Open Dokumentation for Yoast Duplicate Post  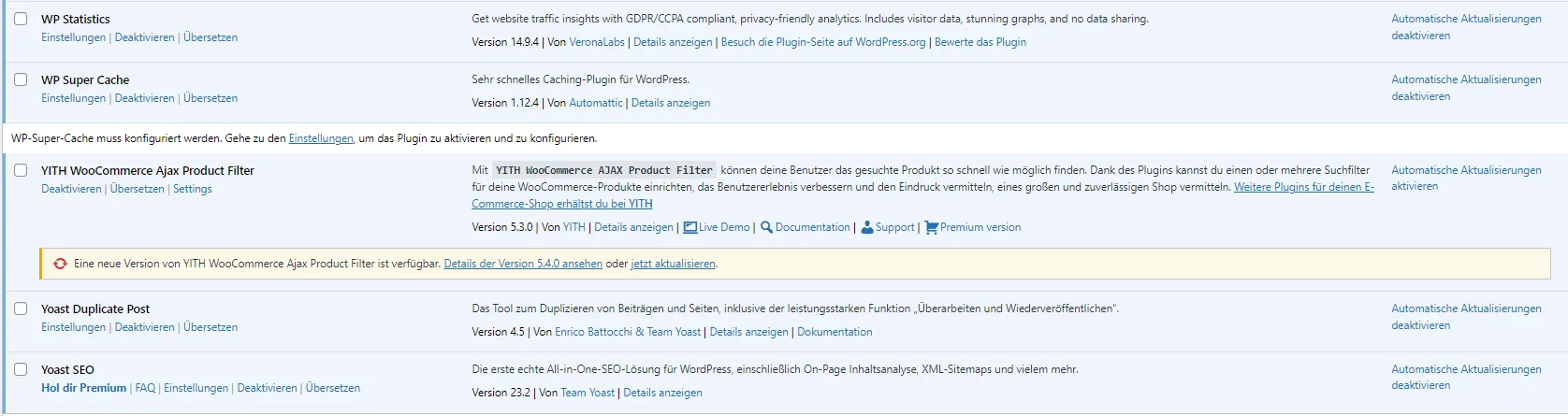tap(835, 332)
